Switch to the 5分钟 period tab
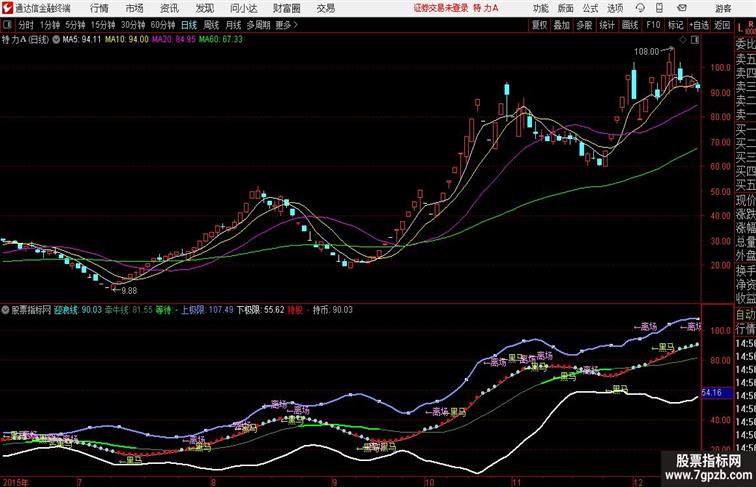This screenshot has width=756, height=487. (75, 25)
